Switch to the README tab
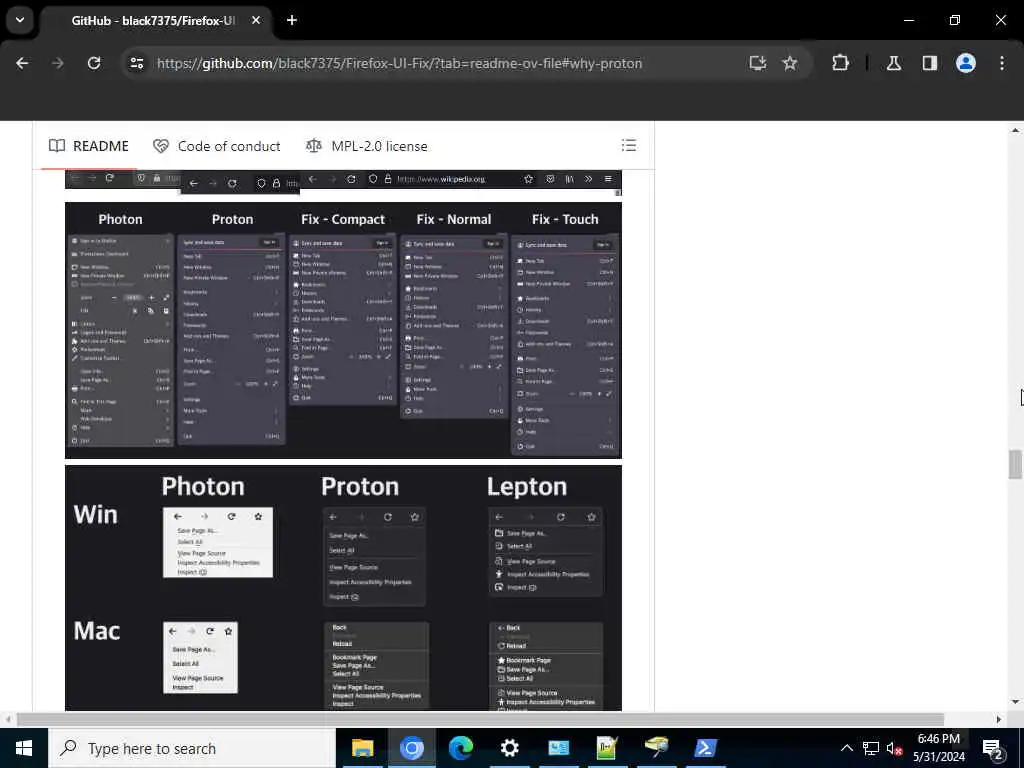This screenshot has height=768, width=1024. 89,146
